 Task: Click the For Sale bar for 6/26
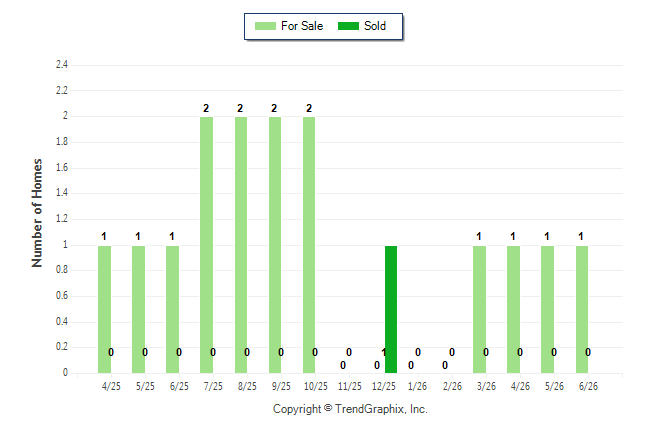(x=582, y=310)
